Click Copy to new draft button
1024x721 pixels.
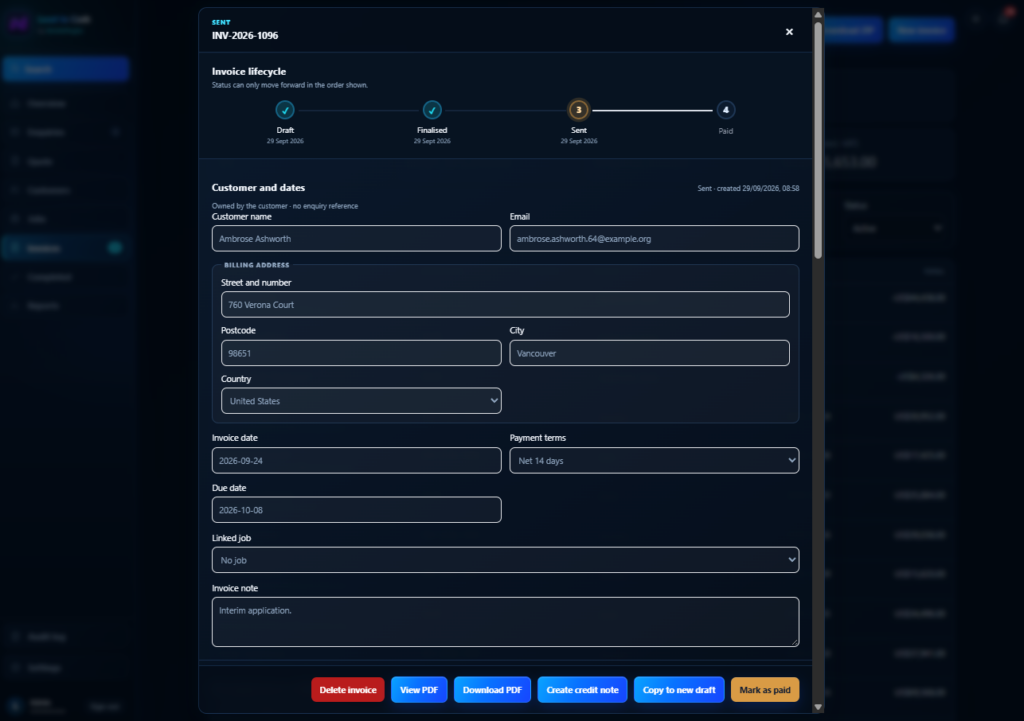click(679, 690)
